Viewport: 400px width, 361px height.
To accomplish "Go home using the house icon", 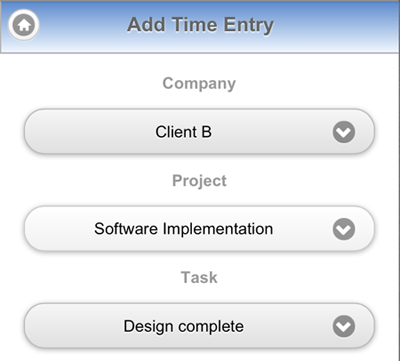I will click(24, 25).
